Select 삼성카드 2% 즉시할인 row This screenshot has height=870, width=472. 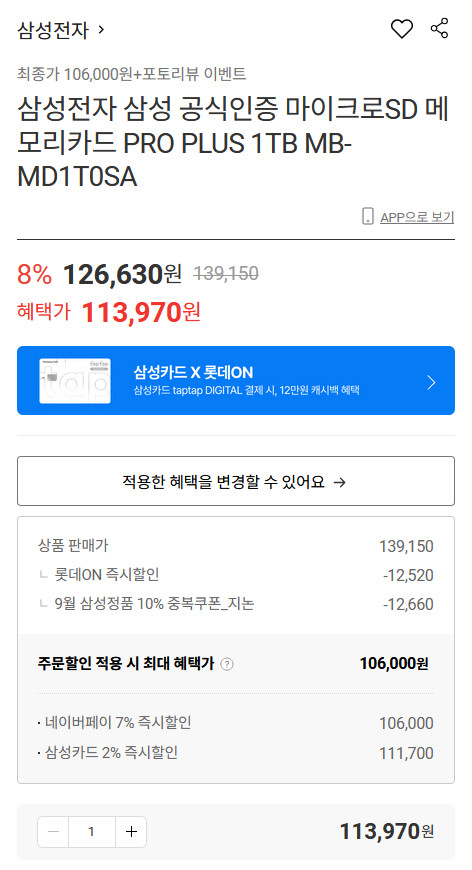pos(236,752)
